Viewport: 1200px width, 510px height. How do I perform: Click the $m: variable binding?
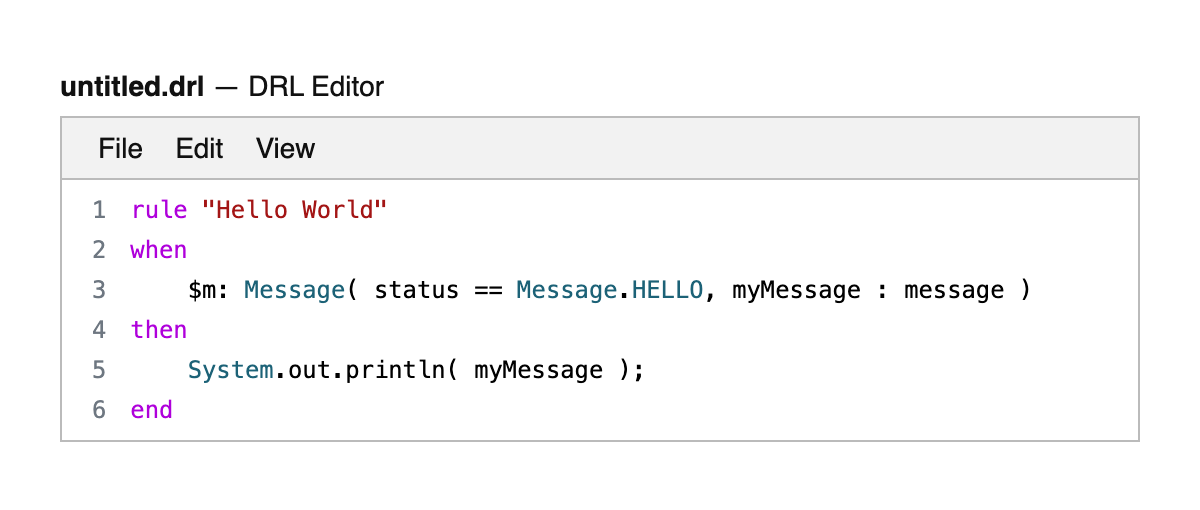209,290
